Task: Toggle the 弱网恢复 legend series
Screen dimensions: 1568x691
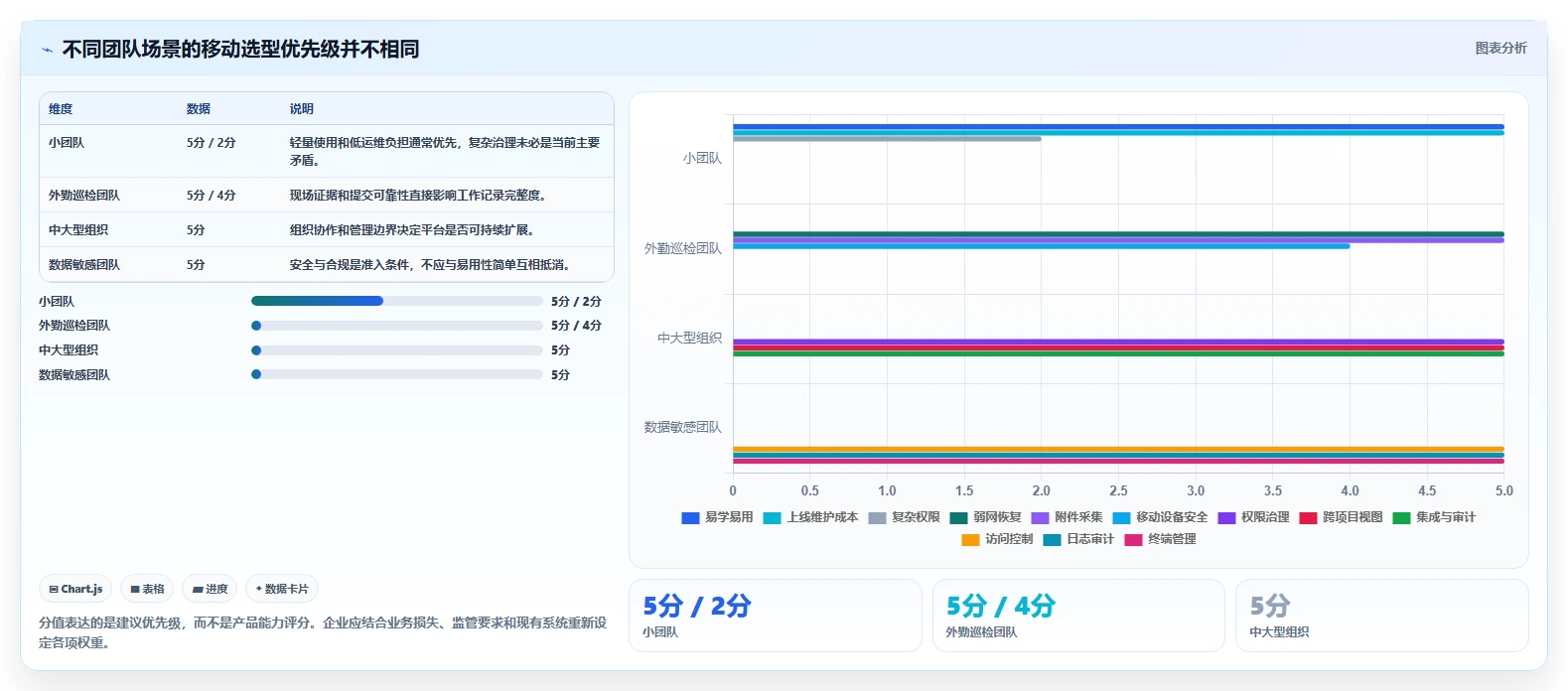Action: pos(985,517)
